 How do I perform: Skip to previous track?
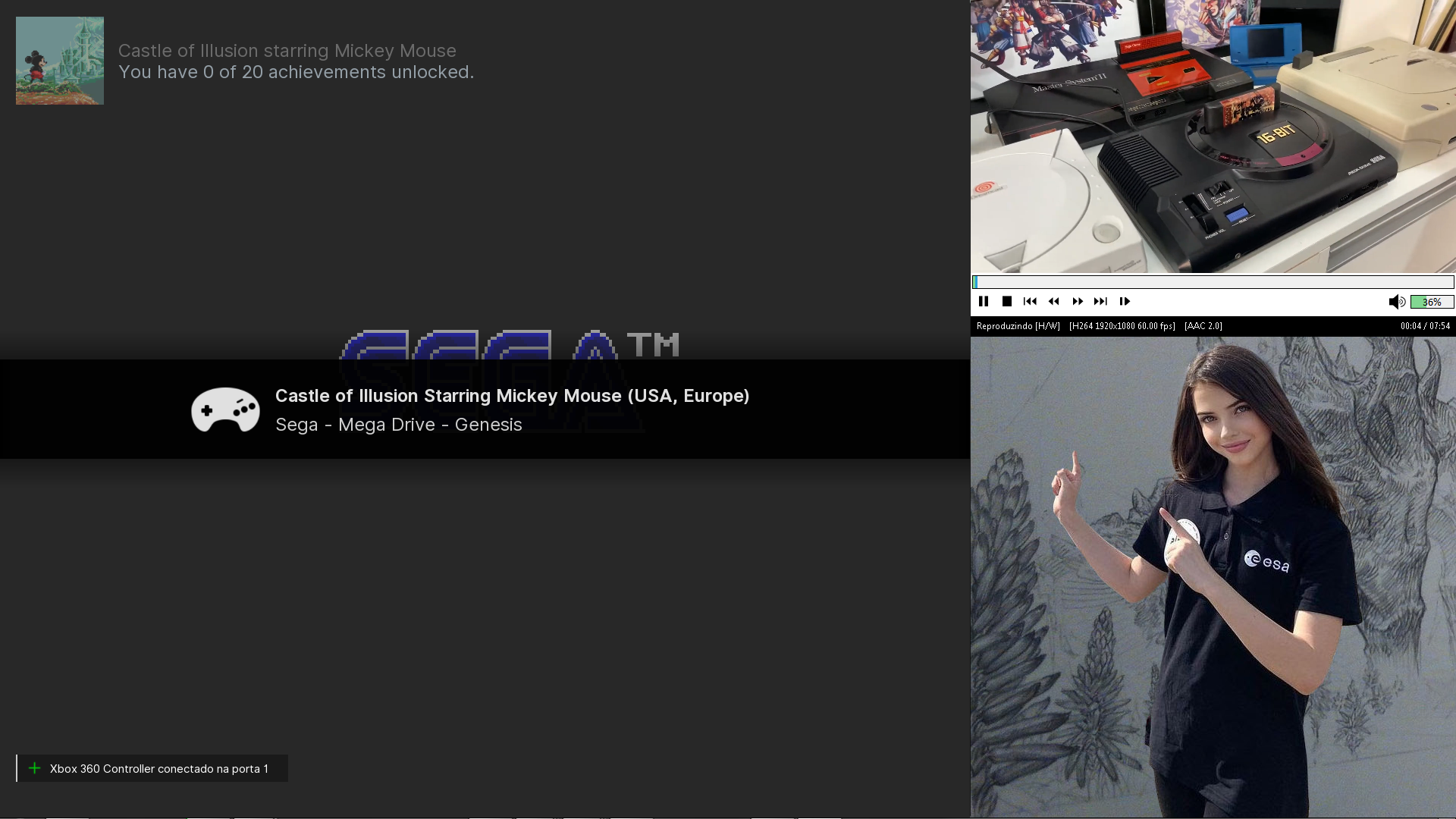[1030, 302]
